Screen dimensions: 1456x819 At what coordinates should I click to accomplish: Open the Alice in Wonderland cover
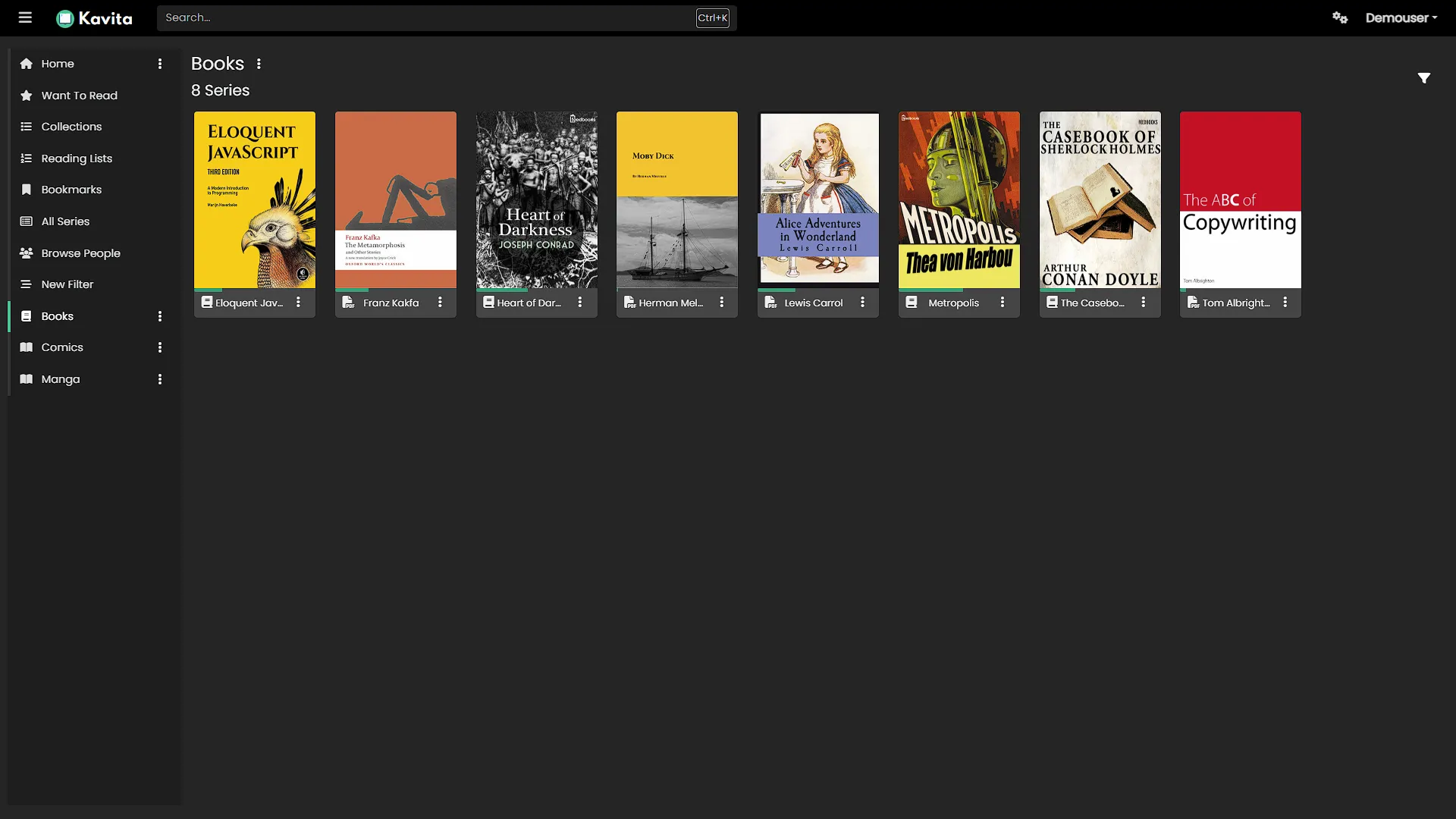click(818, 199)
